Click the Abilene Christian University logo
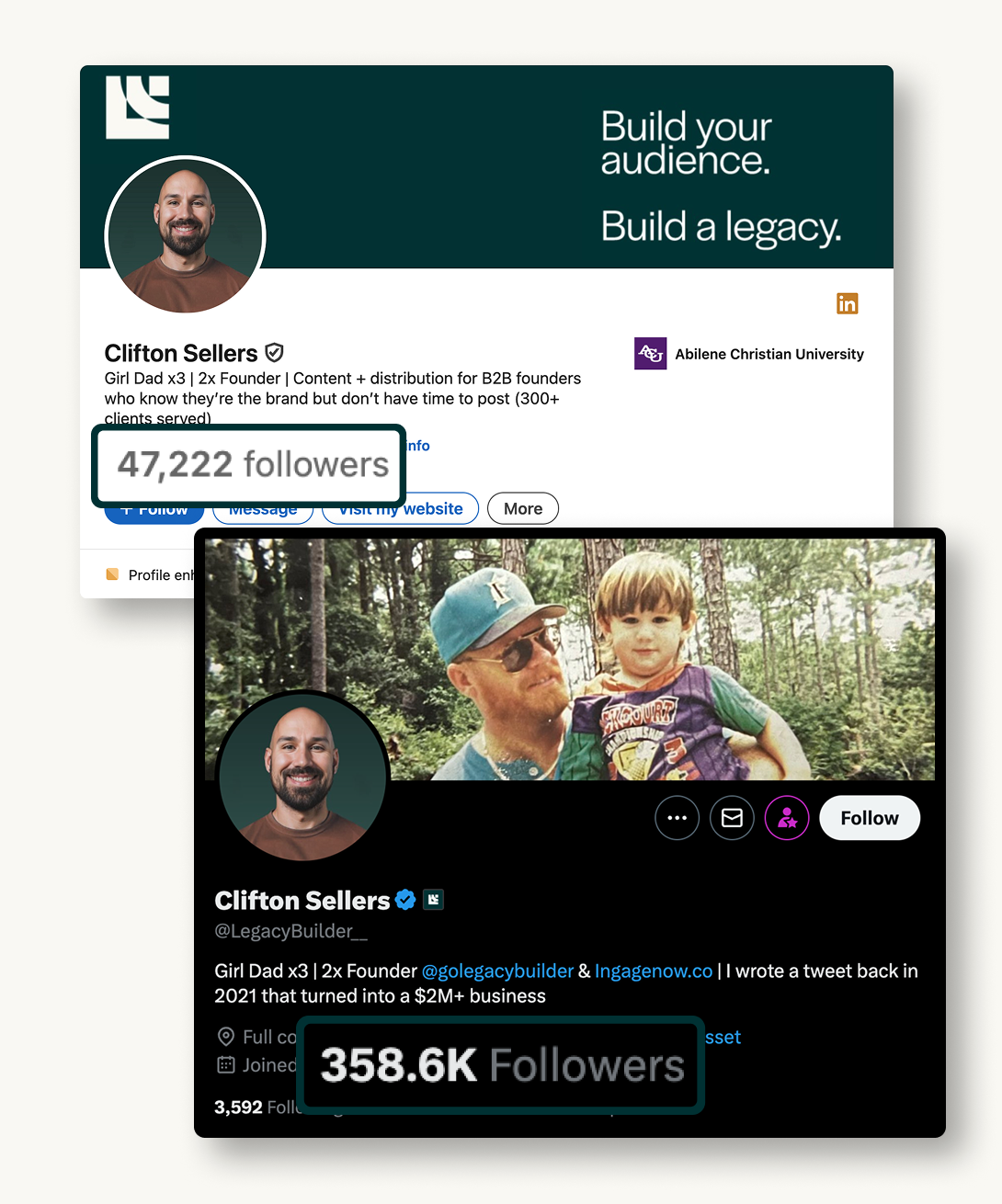 coord(650,354)
